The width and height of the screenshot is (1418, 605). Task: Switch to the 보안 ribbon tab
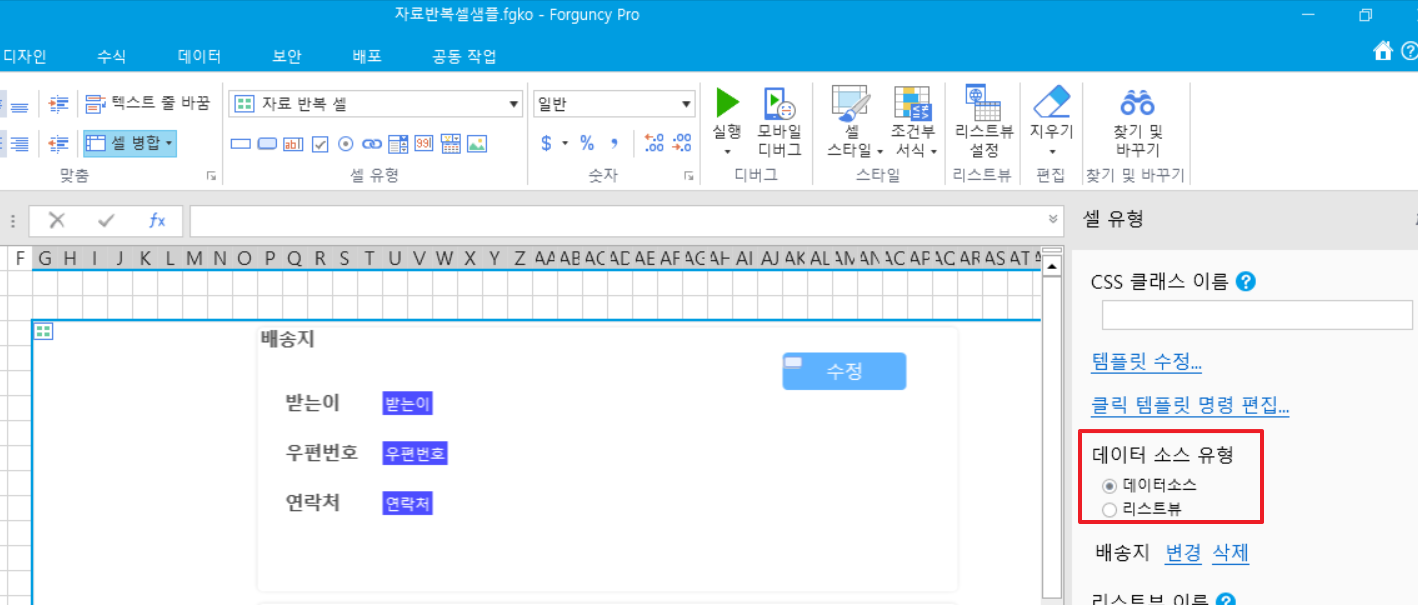pos(286,57)
